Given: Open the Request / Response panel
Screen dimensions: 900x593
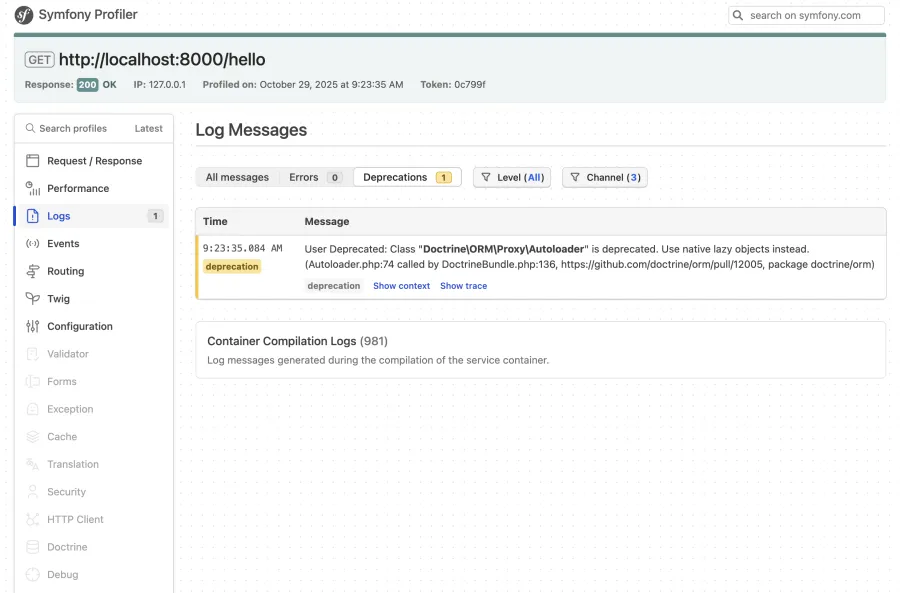Looking at the screenshot, I should point(95,160).
